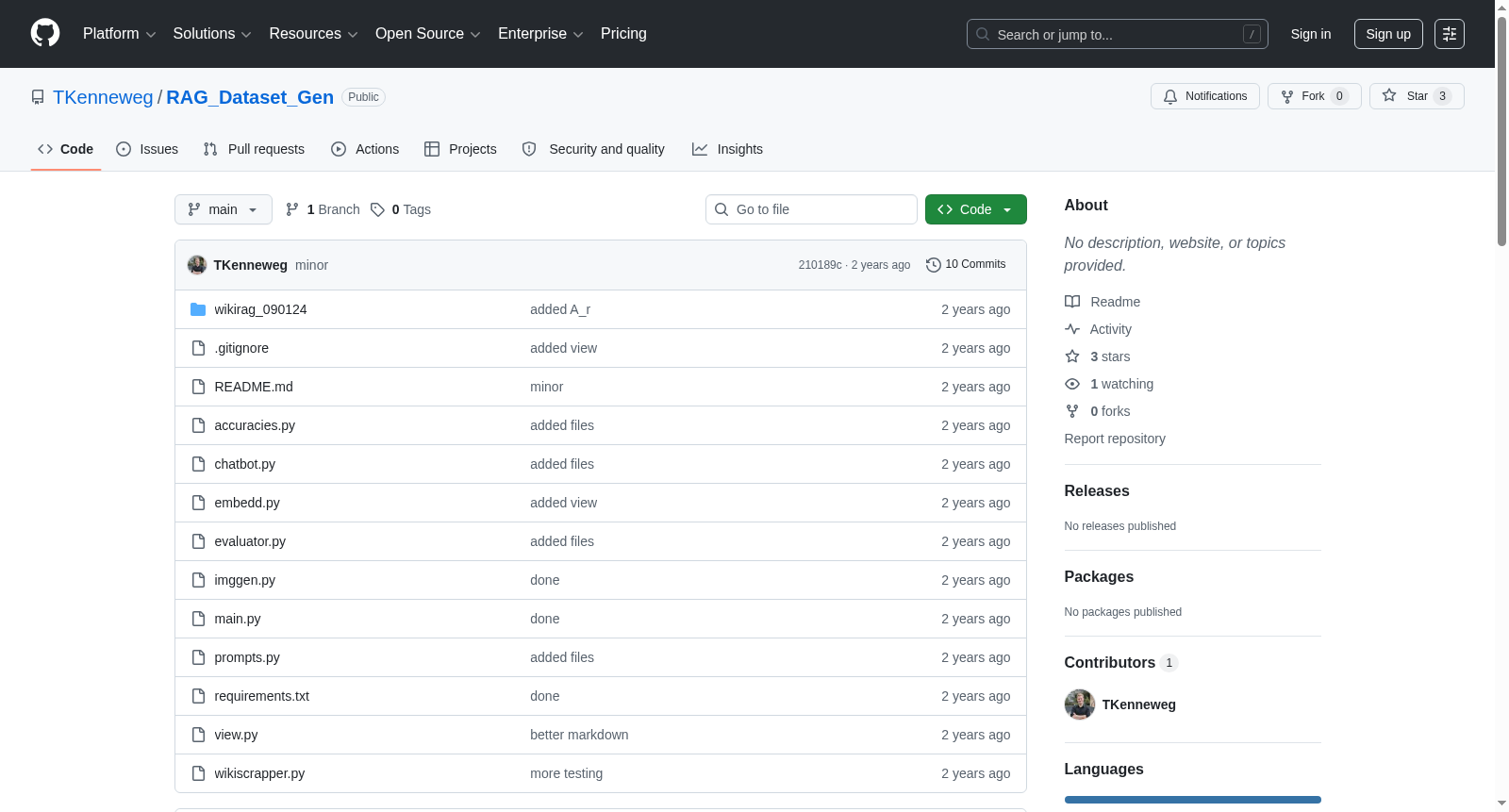Click the requirements.txt file icon
1509x812 pixels.
click(198, 696)
